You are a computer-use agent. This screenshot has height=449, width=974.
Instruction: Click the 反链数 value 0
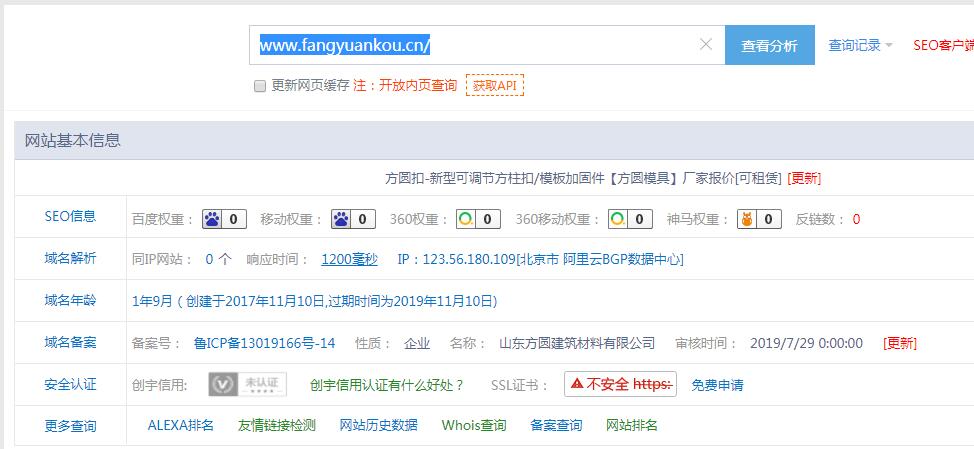point(856,219)
